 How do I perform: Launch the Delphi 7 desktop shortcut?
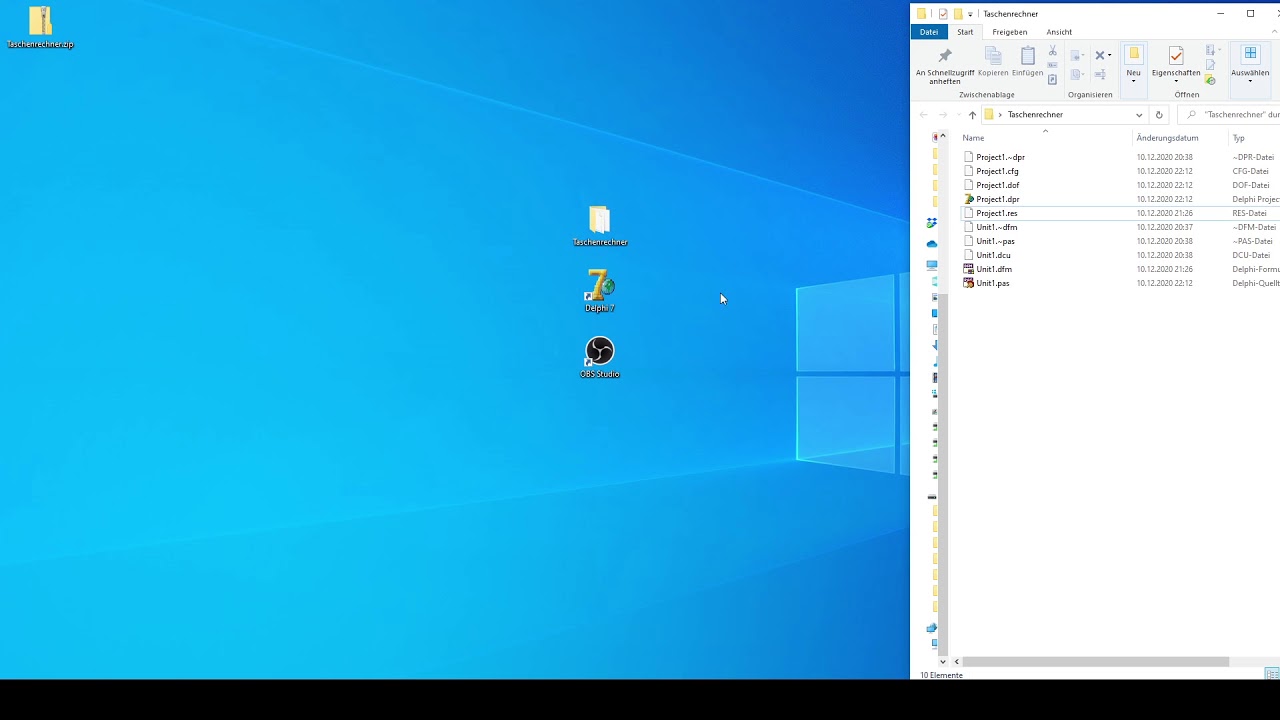pyautogui.click(x=600, y=291)
